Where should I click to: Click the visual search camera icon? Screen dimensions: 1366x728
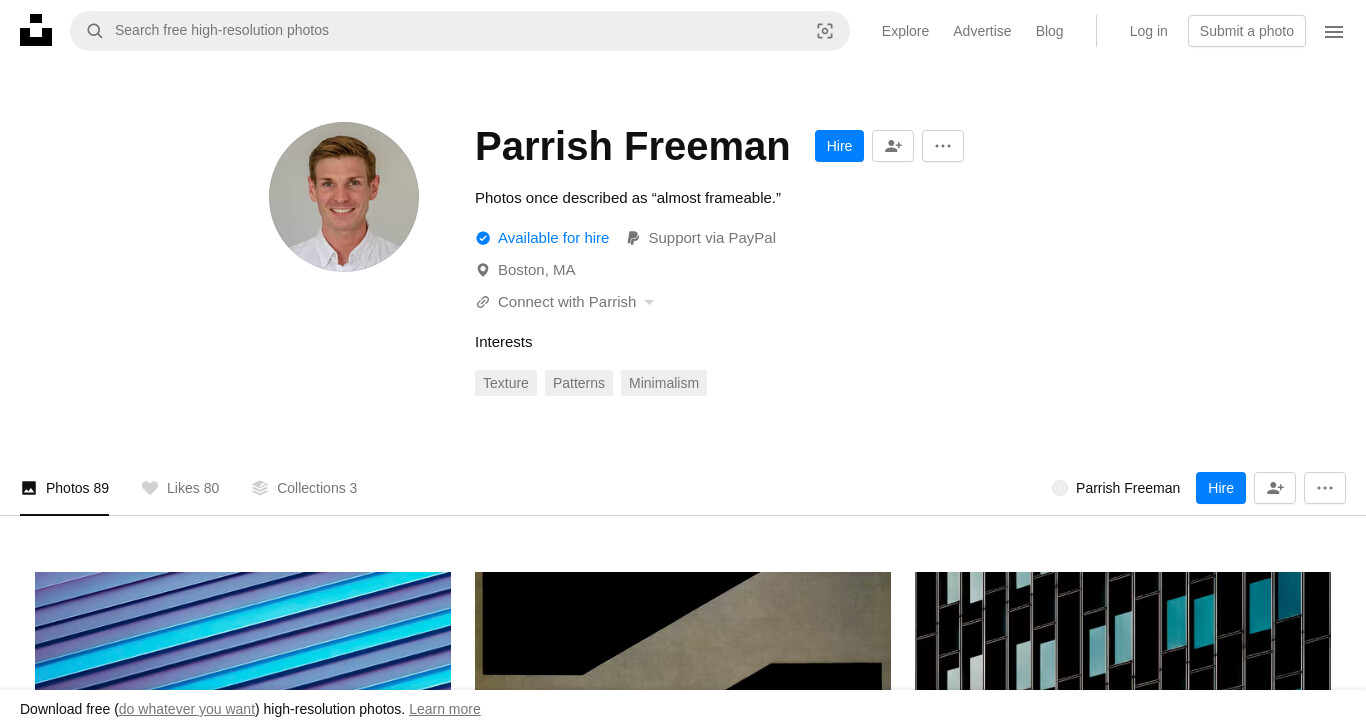[x=825, y=31]
